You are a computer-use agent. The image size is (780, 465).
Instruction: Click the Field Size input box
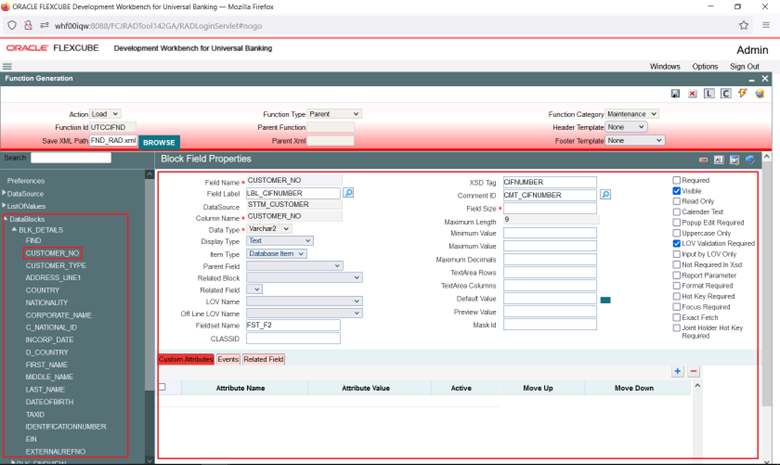pyautogui.click(x=550, y=208)
